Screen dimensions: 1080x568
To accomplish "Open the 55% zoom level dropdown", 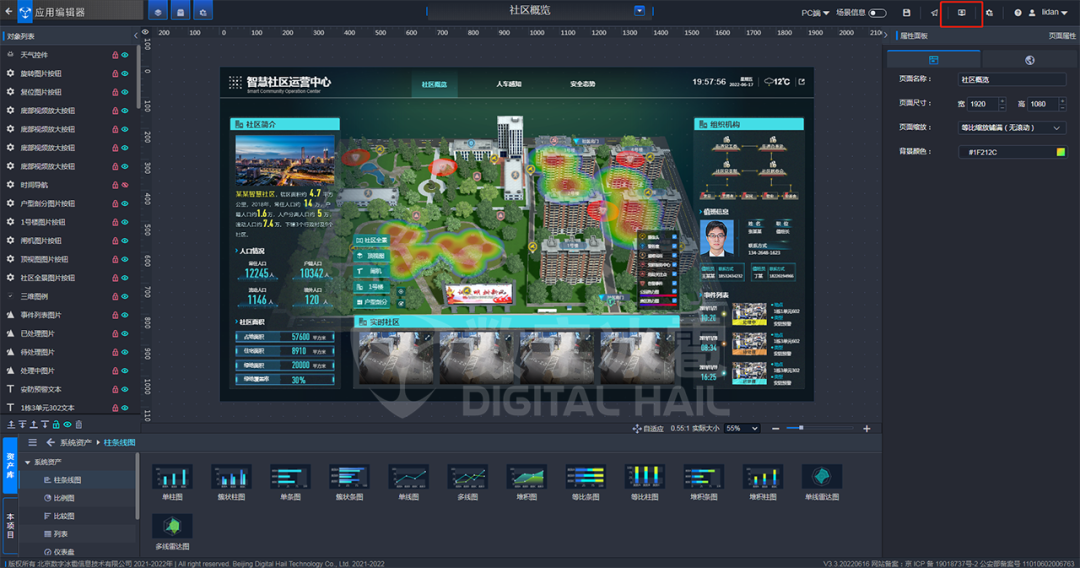I will (x=742, y=428).
